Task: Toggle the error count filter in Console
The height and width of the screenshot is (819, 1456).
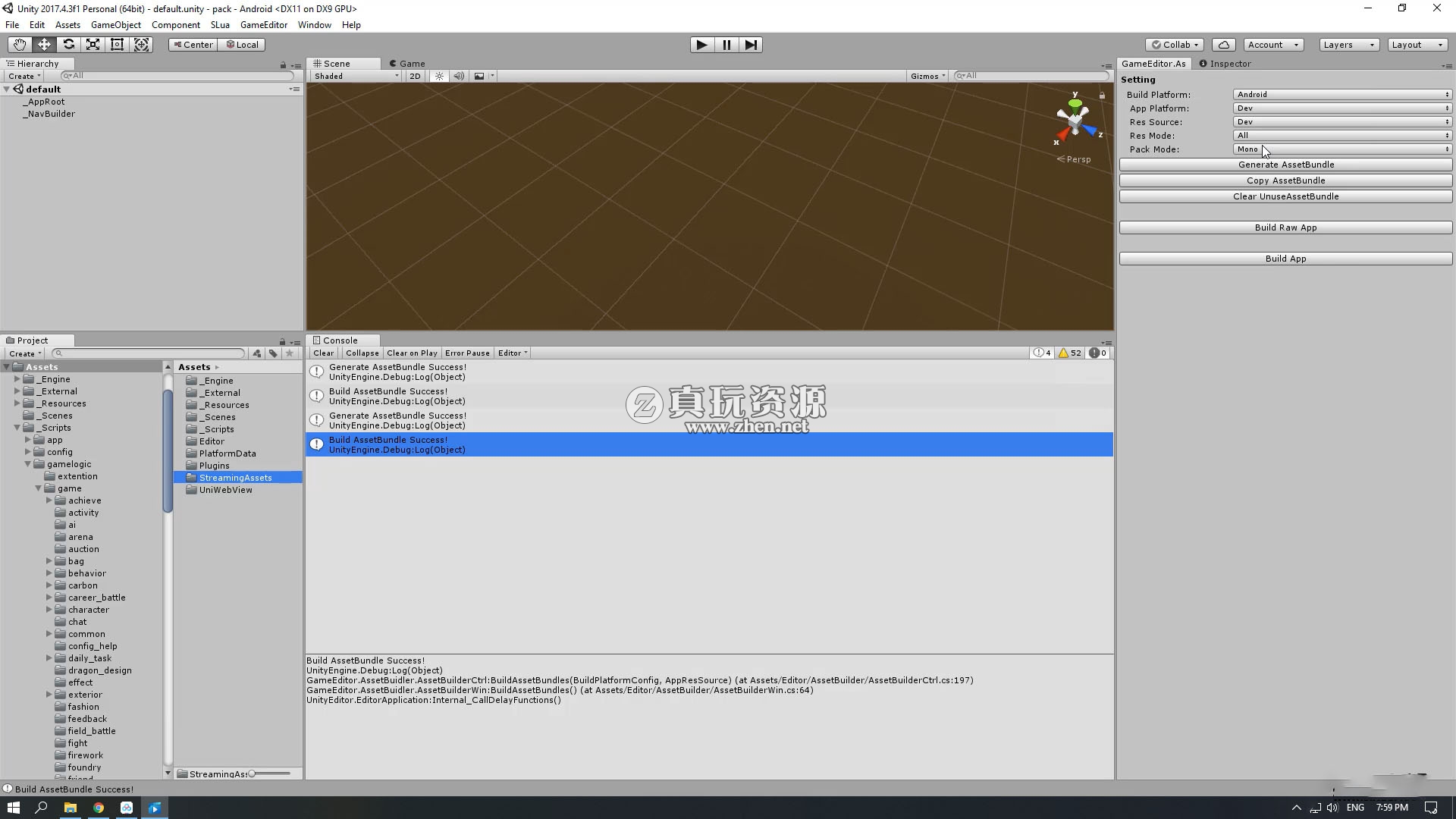Action: coord(1097,353)
